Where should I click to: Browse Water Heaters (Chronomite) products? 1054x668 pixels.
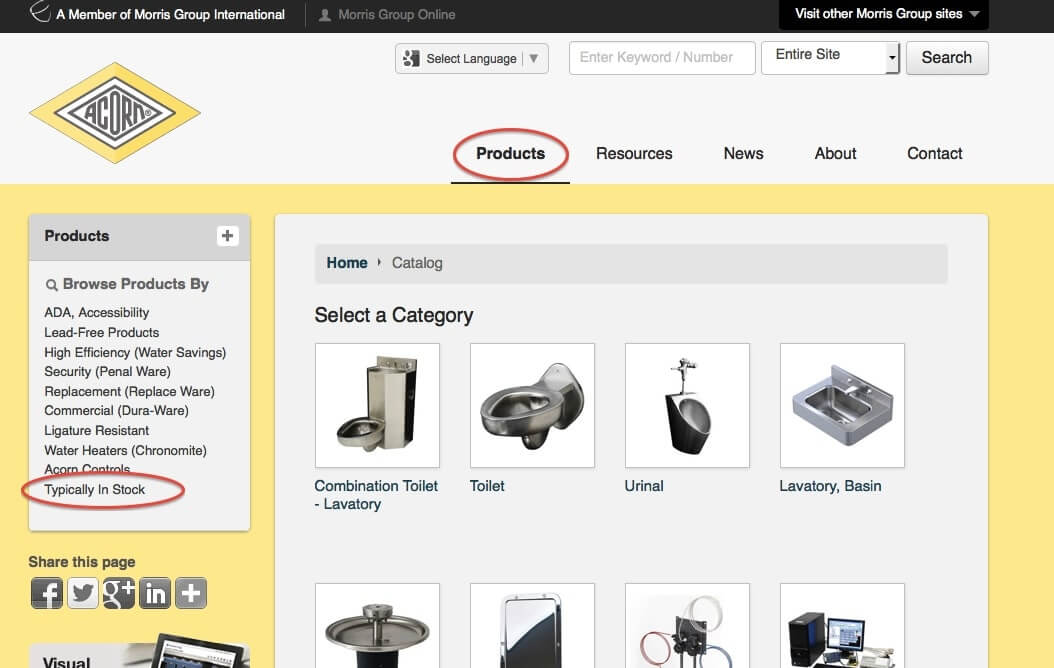coord(126,450)
